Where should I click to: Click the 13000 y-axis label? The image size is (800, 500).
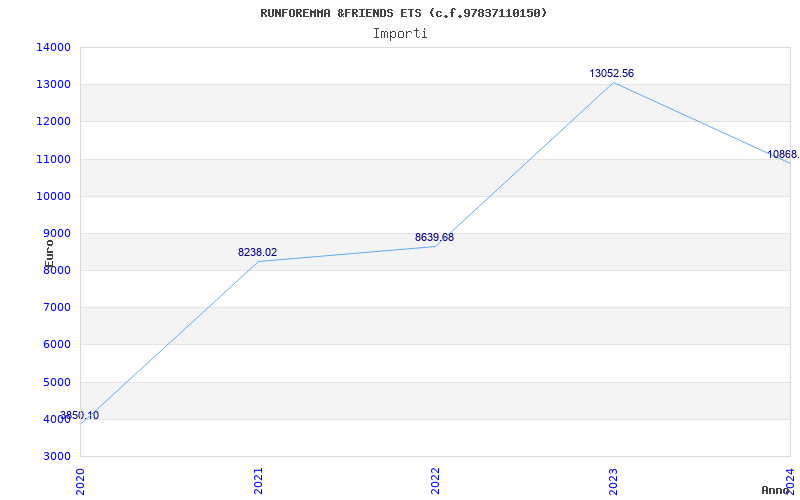click(x=53, y=85)
